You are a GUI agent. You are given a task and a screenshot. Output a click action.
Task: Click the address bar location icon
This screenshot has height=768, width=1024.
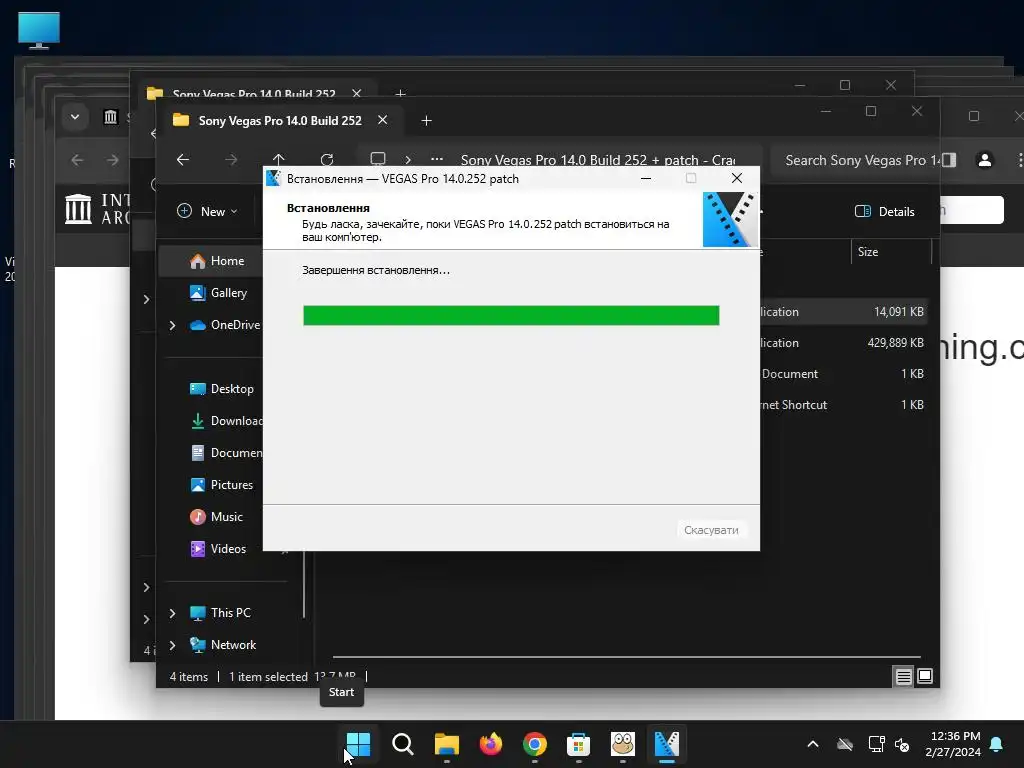[x=377, y=159]
